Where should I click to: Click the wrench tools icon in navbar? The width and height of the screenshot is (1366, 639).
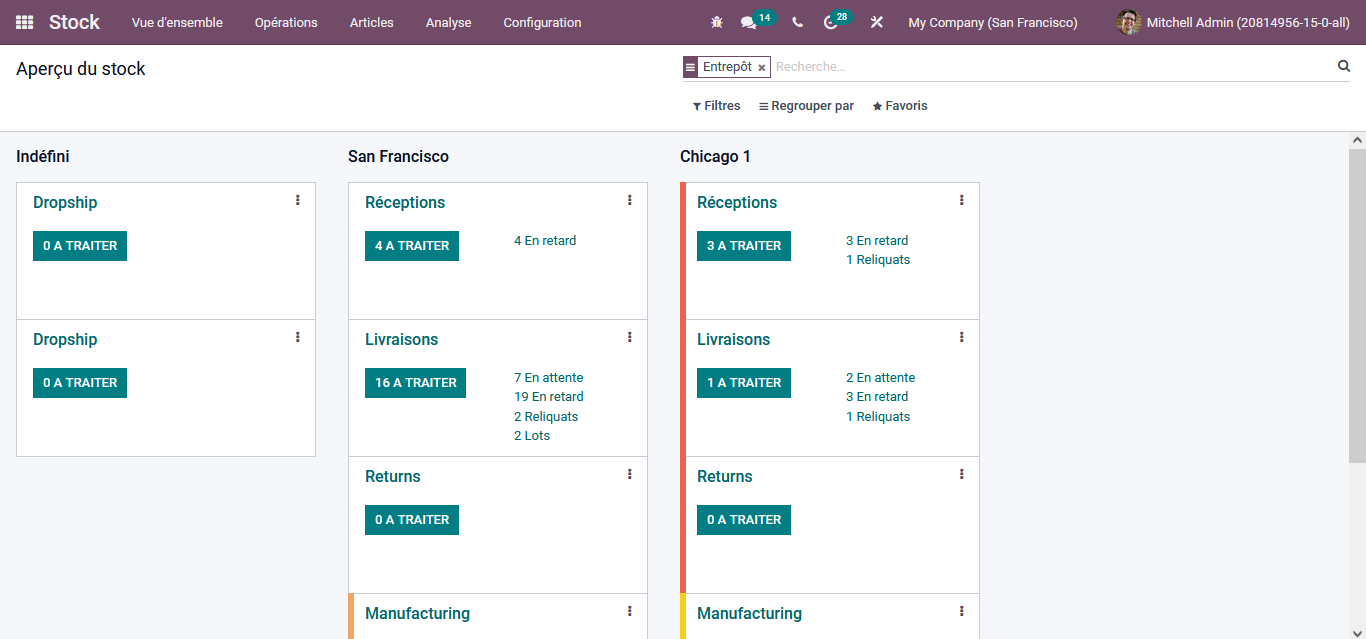pos(877,22)
